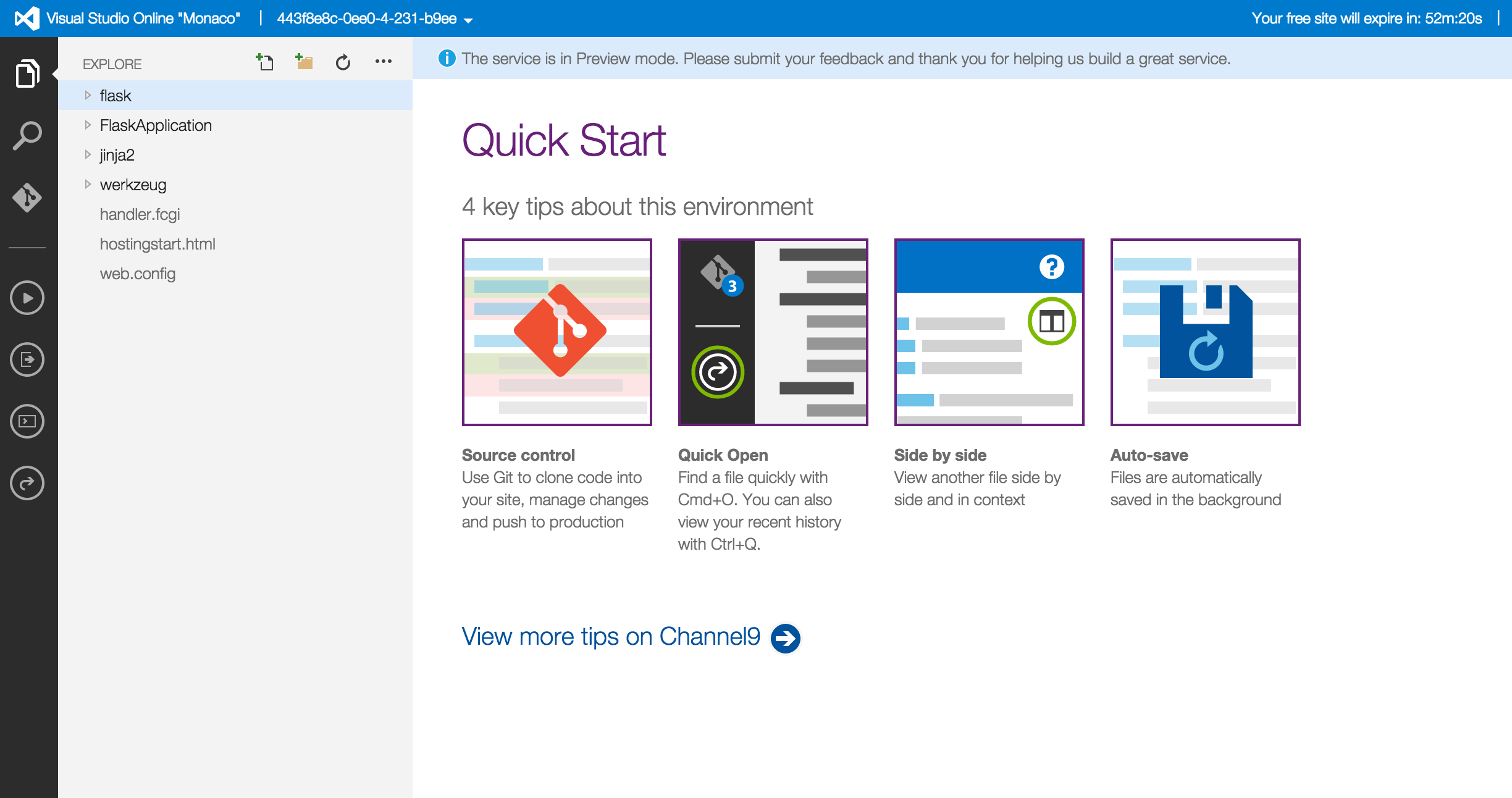Open the Explore files icon in sidebar

(x=27, y=73)
